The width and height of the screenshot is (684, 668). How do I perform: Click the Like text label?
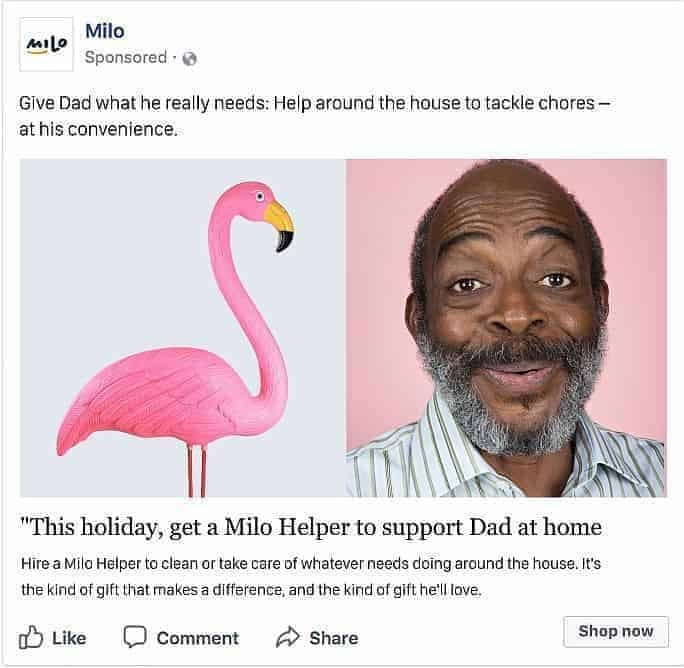point(69,638)
